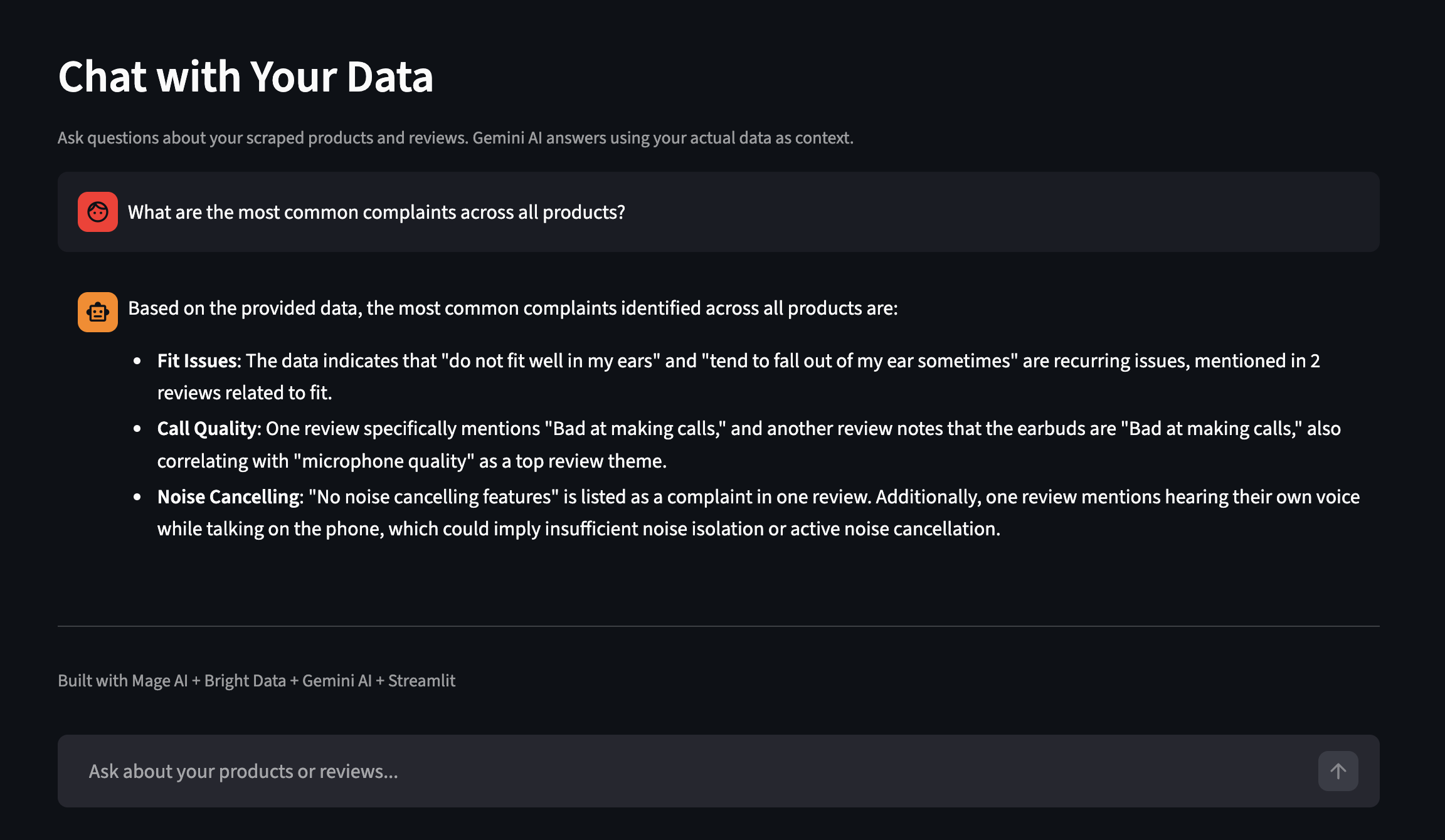Screen dimensions: 1445x840
Task: Click the 'Chat with Your Data' title
Action: pos(246,76)
